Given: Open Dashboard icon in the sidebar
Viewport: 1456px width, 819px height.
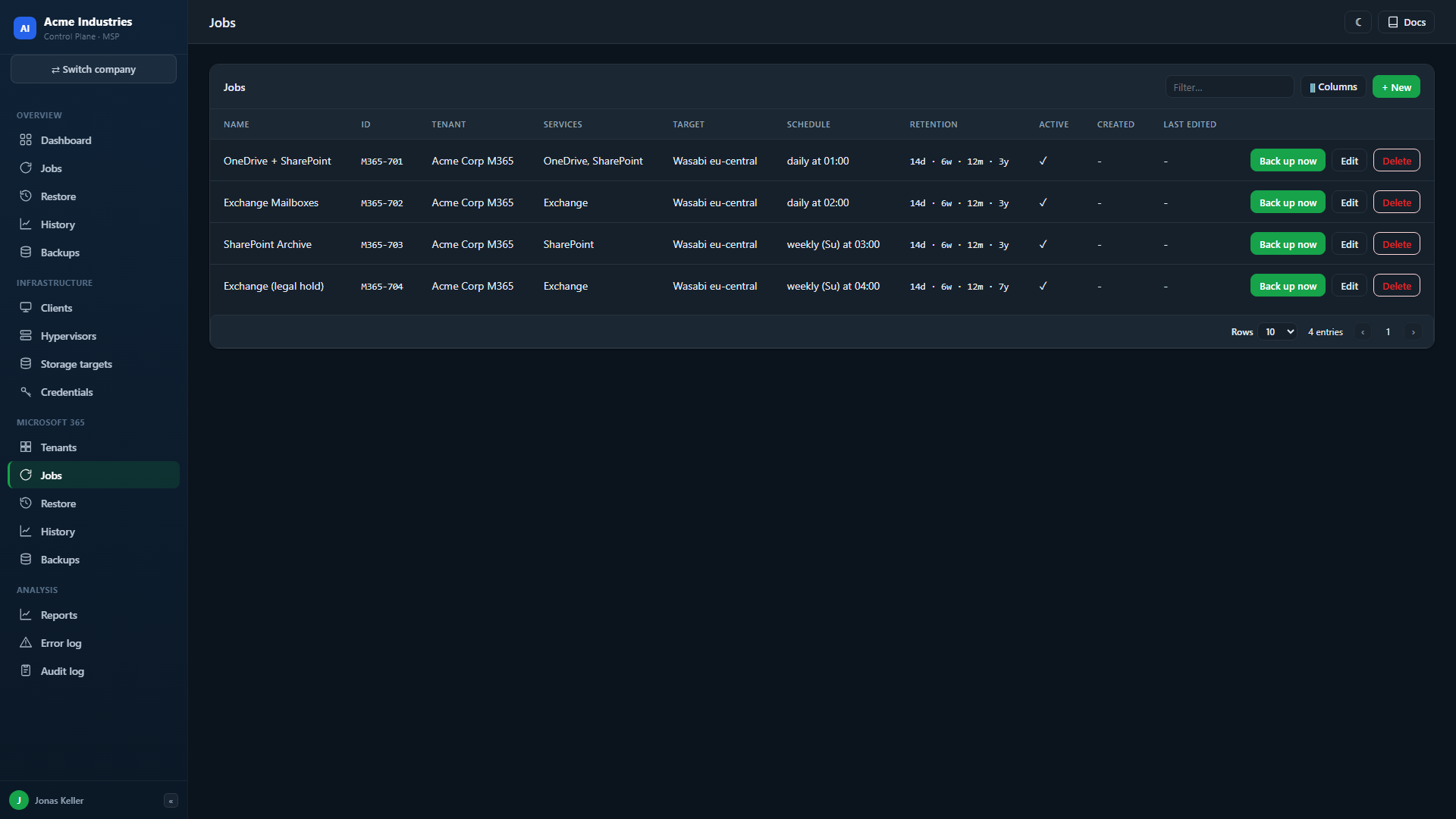Looking at the screenshot, I should click(26, 140).
